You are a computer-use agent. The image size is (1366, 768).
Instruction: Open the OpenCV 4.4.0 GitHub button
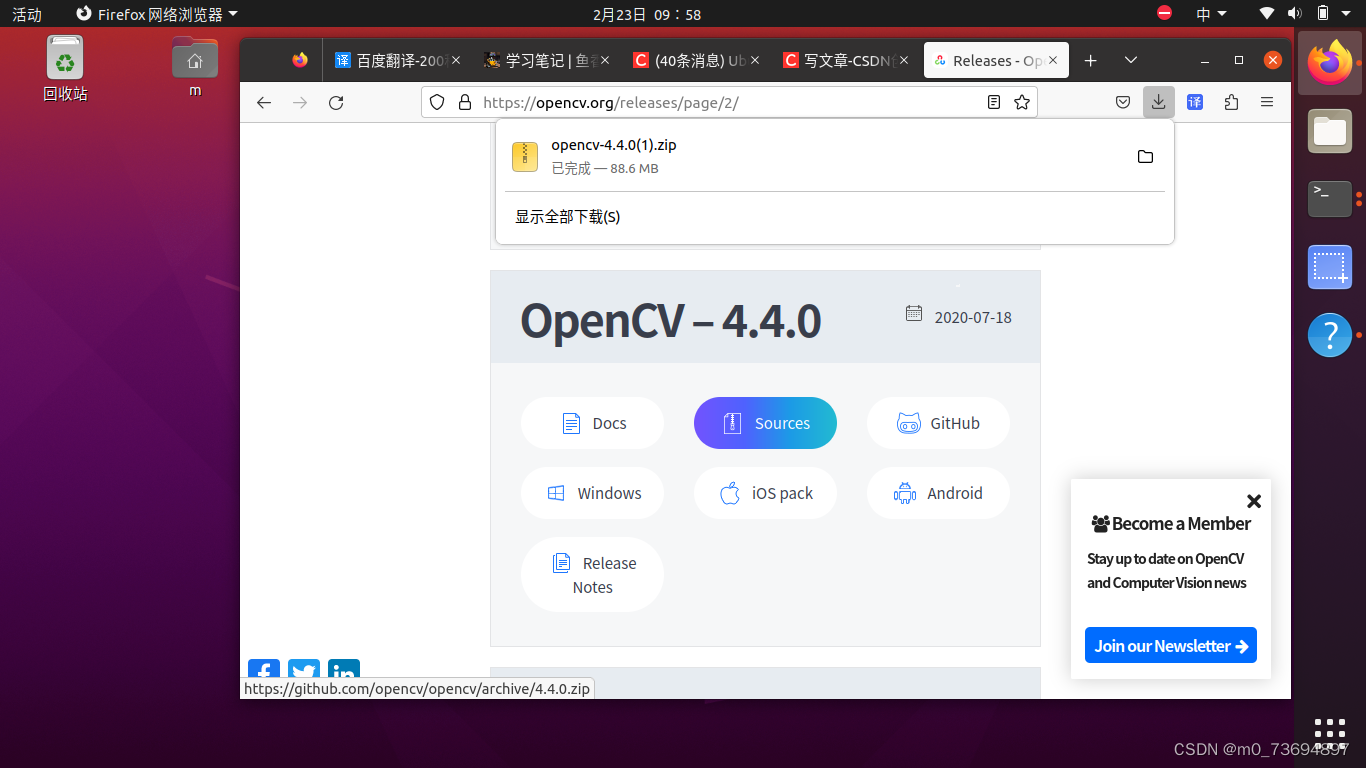coord(938,423)
